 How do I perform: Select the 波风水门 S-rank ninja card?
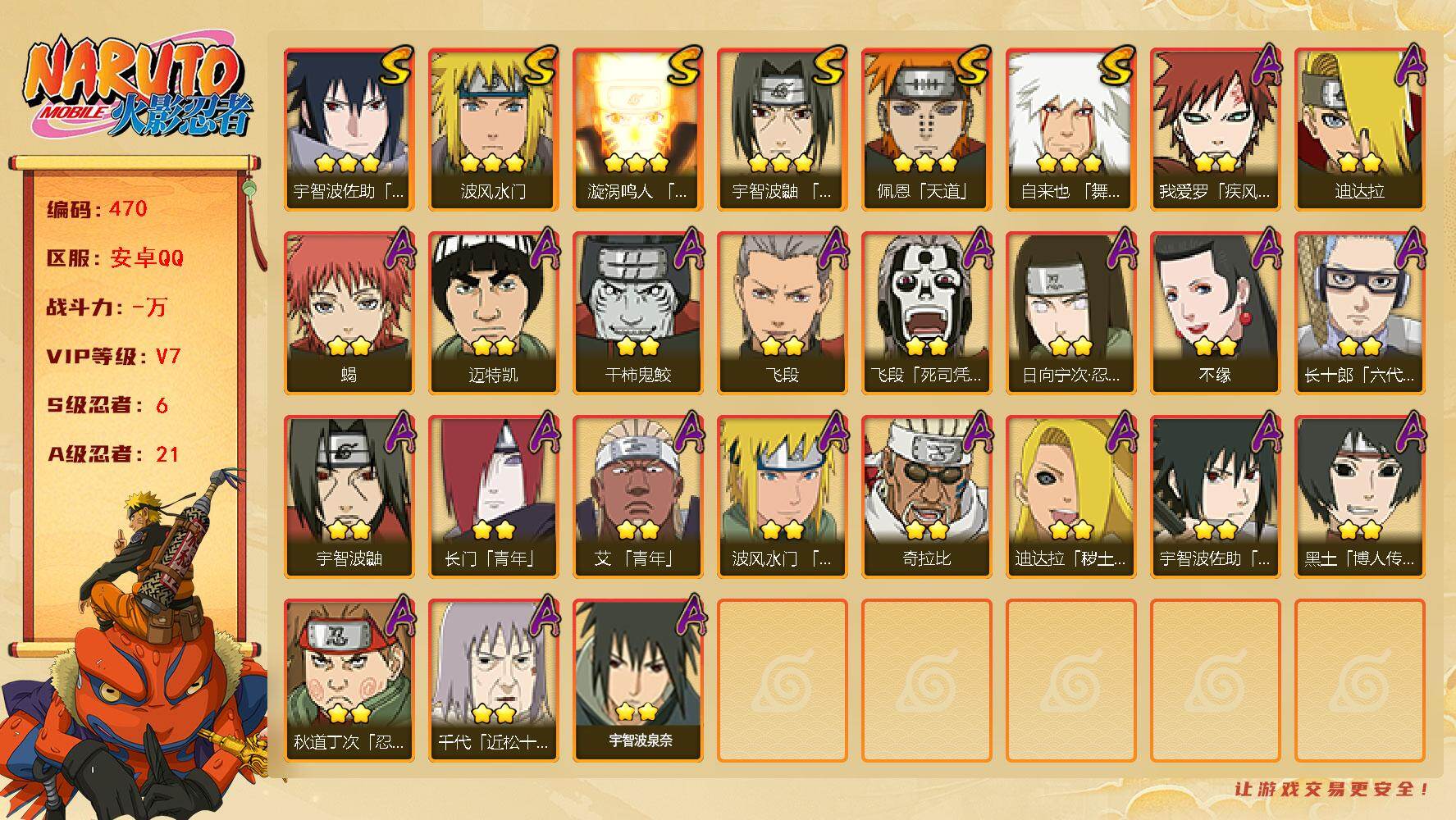[493, 129]
